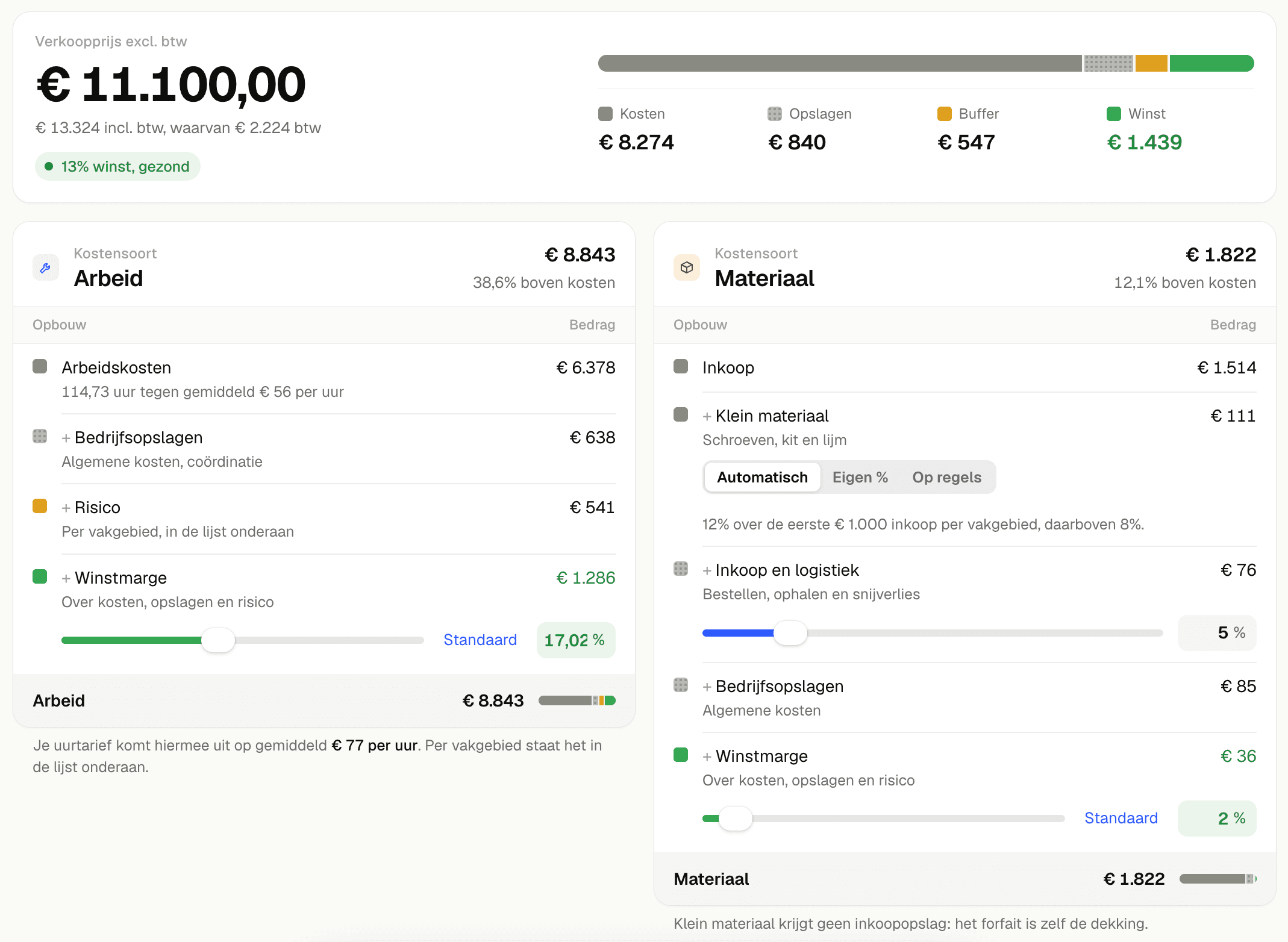Click the orange Risico row swatch
Viewport: 1288px width, 942px height.
tap(40, 506)
